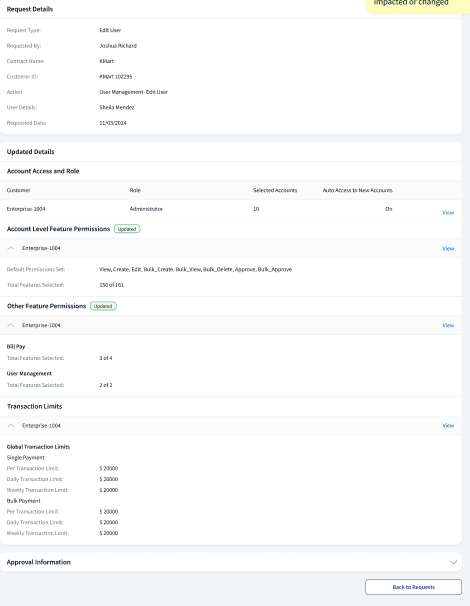The image size is (470, 606).
Task: Click the Updated Details heading
Action: [31, 152]
